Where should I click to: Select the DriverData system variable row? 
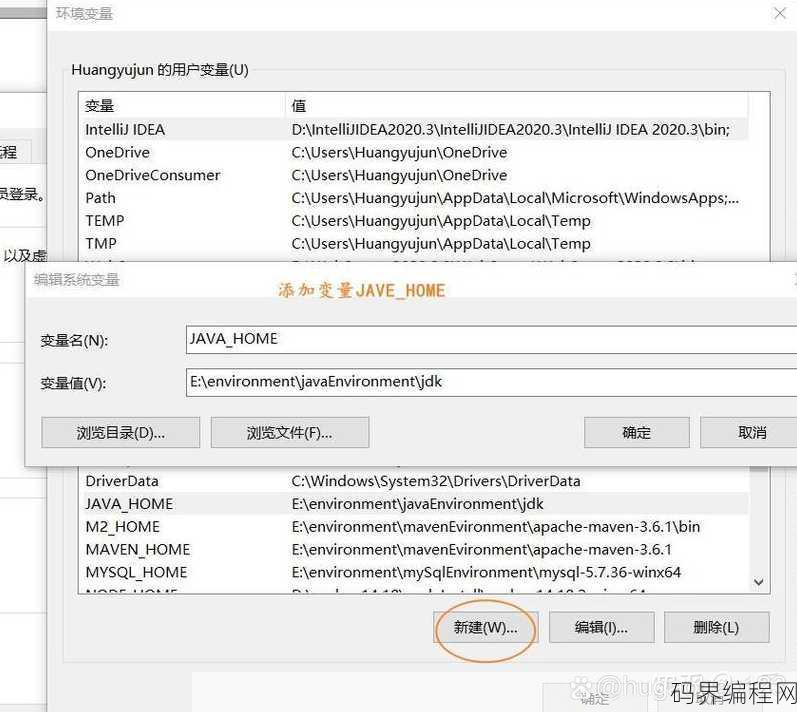[x=413, y=481]
